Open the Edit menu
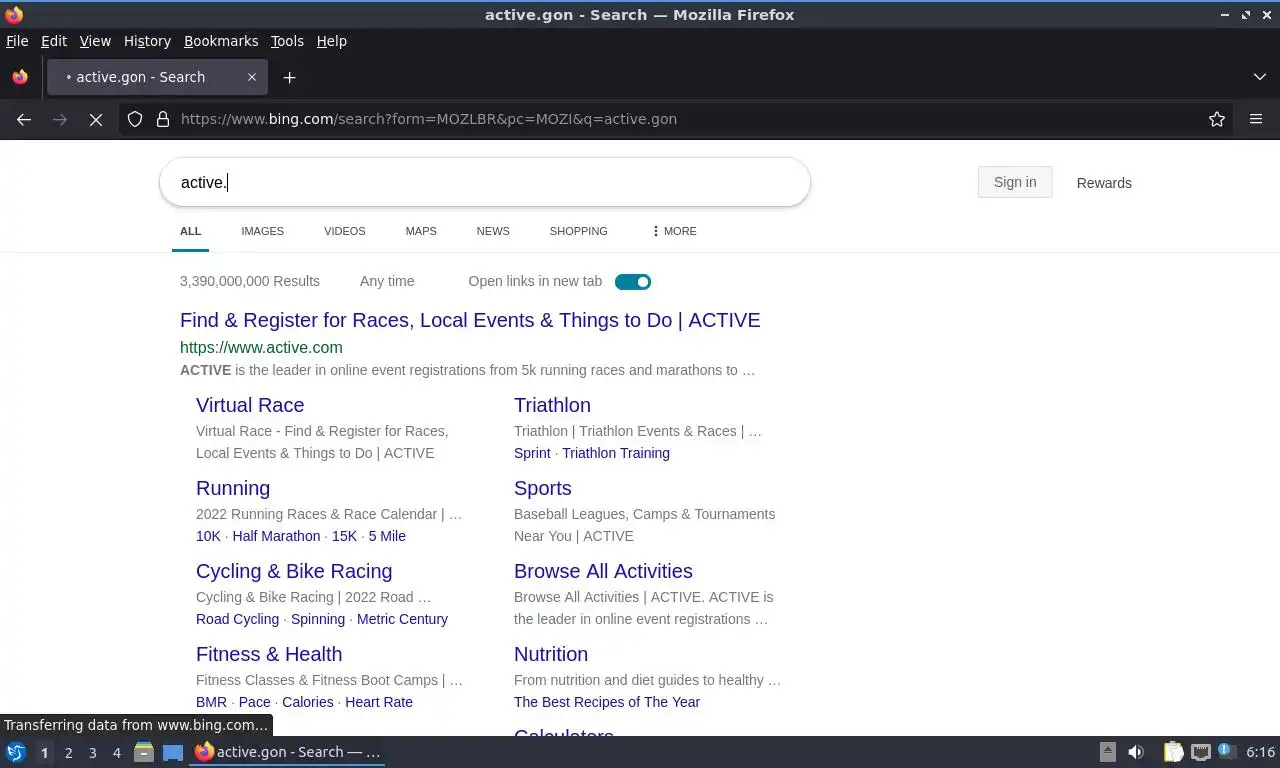The height and width of the screenshot is (768, 1280). pos(54,41)
